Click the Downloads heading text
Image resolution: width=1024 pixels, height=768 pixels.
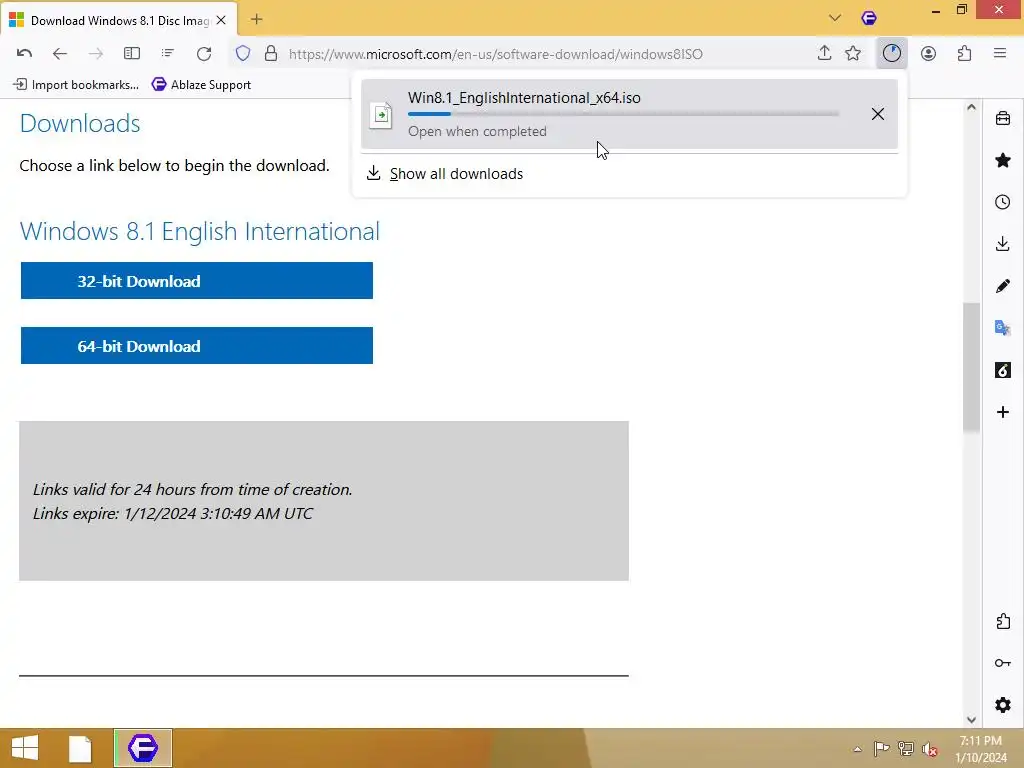80,123
